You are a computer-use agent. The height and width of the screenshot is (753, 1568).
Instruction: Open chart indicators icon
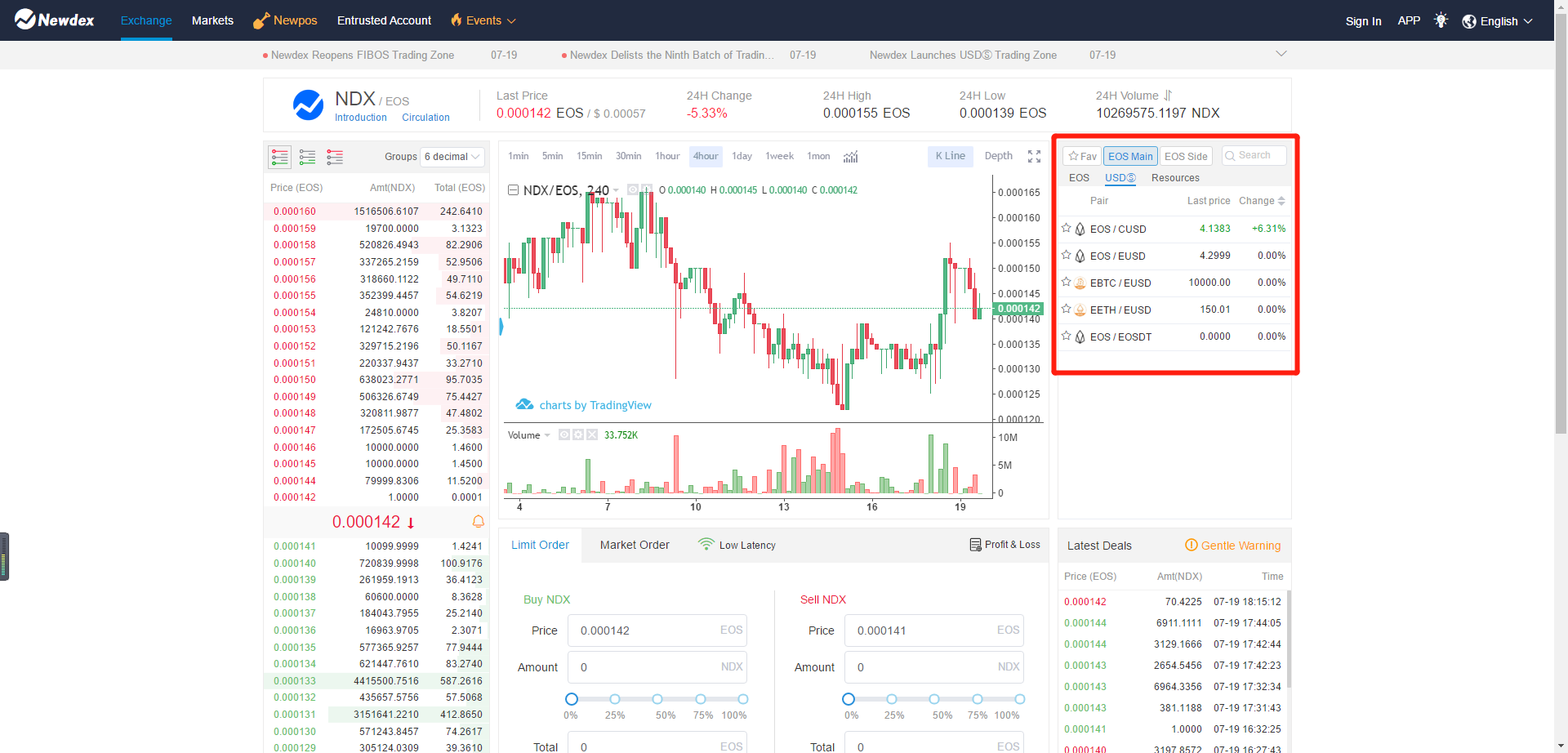pos(850,157)
